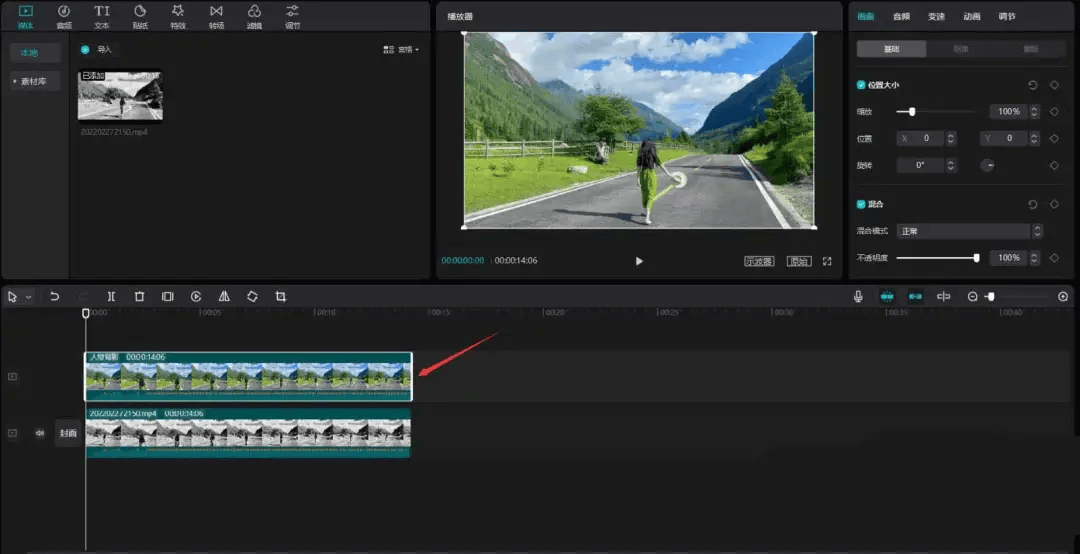1080x554 pixels.
Task: Open the 特效 effects tab
Action: coord(178,17)
